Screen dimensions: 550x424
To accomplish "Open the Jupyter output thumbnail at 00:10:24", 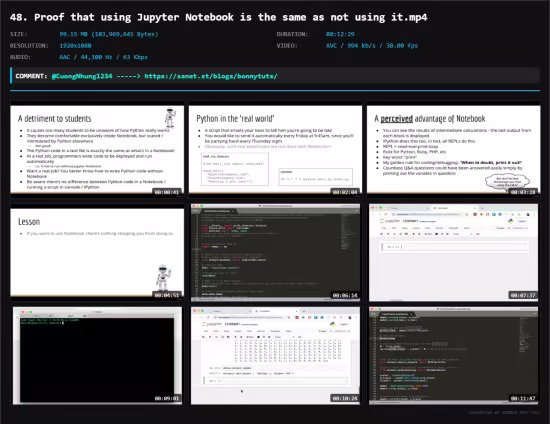I will click(275, 356).
